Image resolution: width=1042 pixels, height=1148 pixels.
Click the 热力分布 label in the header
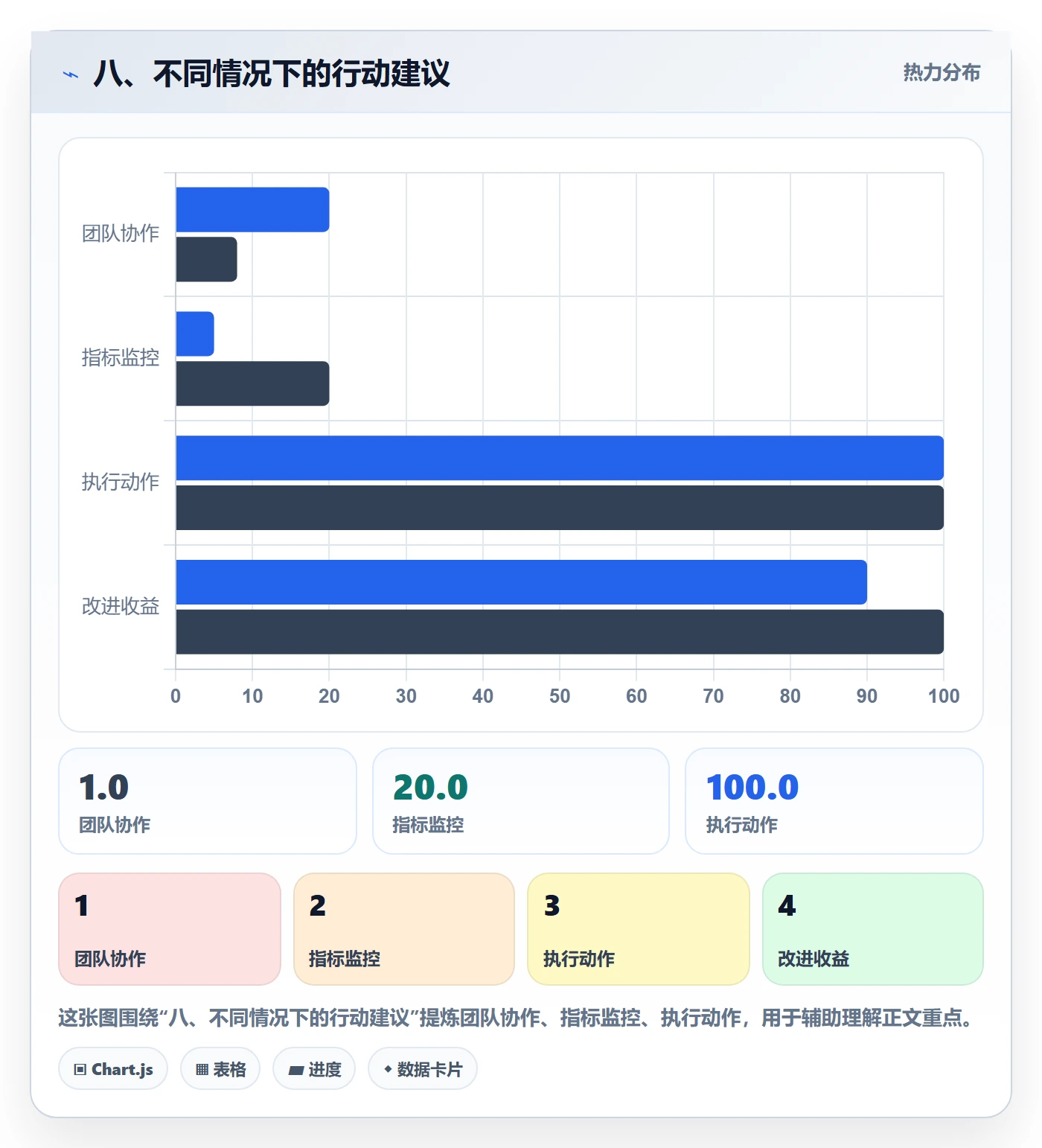(x=942, y=72)
